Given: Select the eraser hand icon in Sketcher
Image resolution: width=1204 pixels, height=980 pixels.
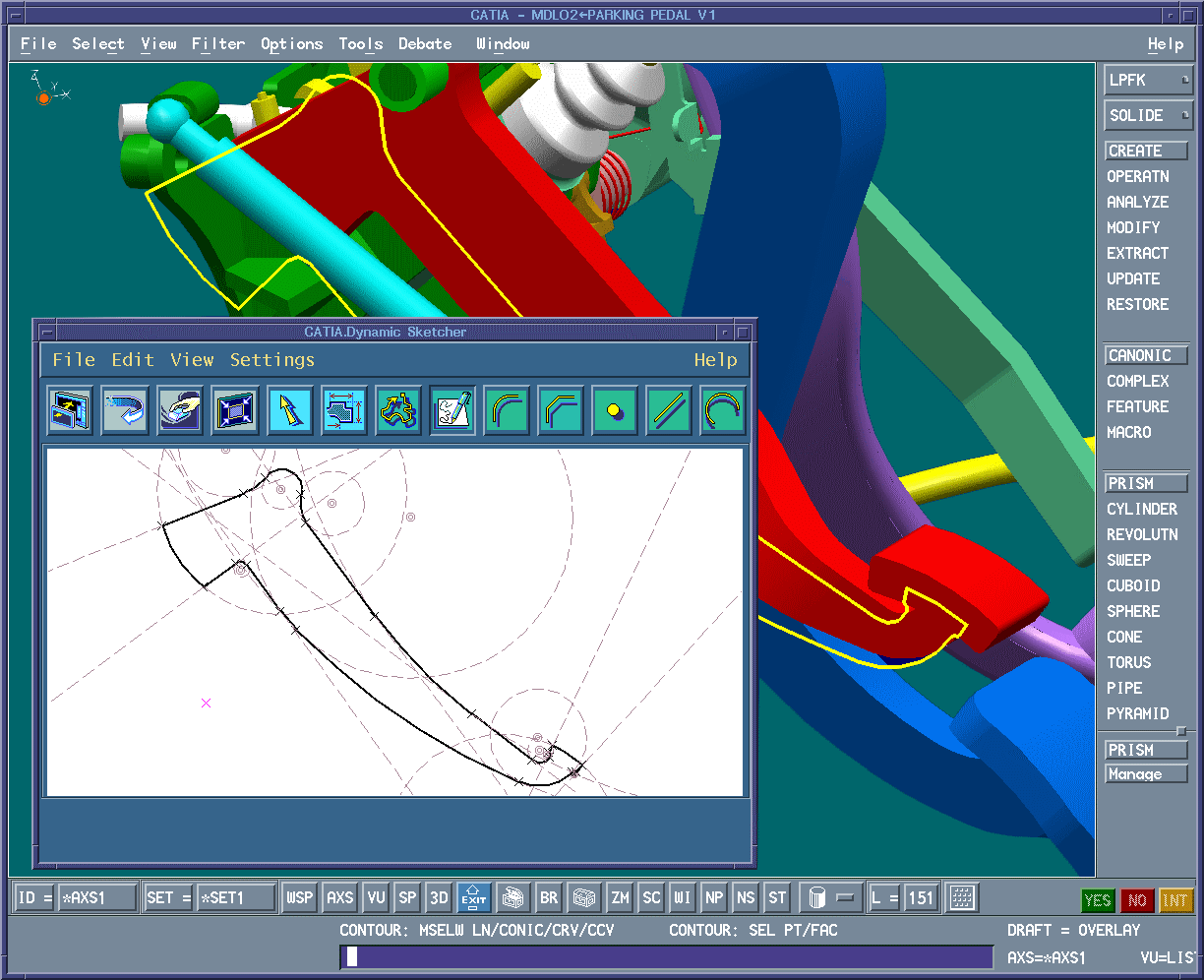Looking at the screenshot, I should coord(180,410).
